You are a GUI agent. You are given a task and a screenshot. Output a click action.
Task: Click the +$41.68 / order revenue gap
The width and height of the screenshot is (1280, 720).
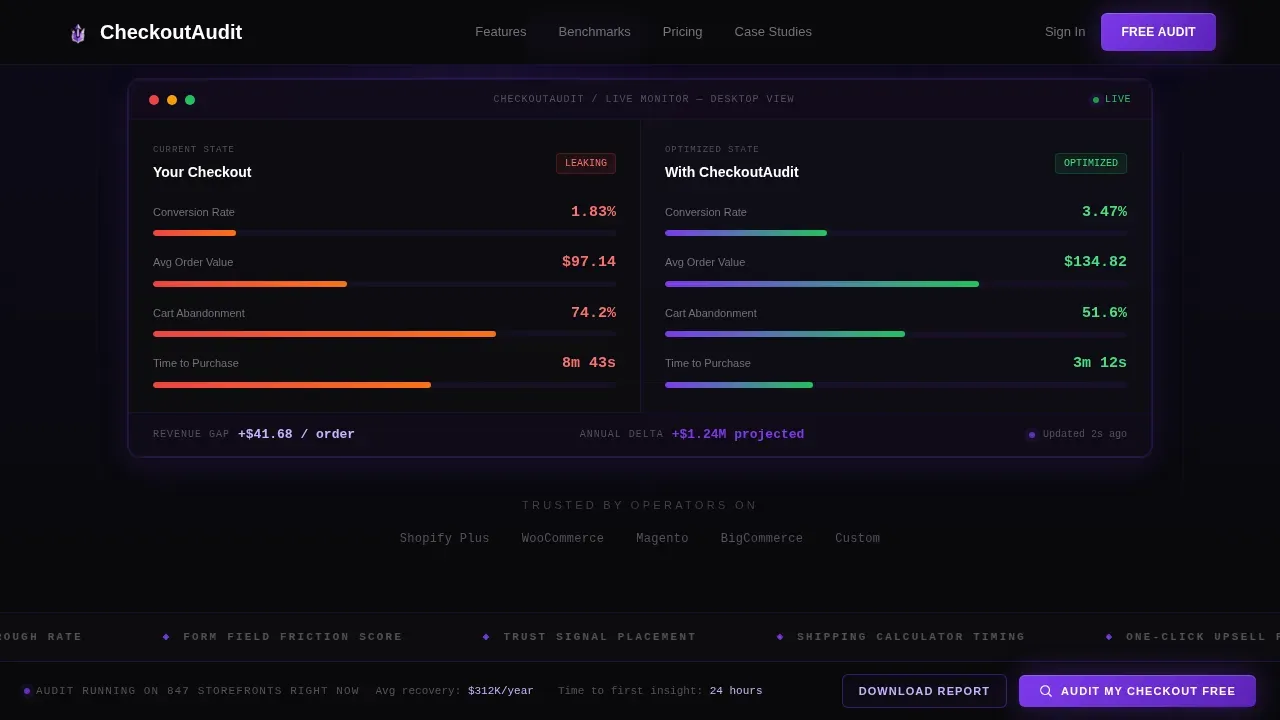tap(296, 434)
